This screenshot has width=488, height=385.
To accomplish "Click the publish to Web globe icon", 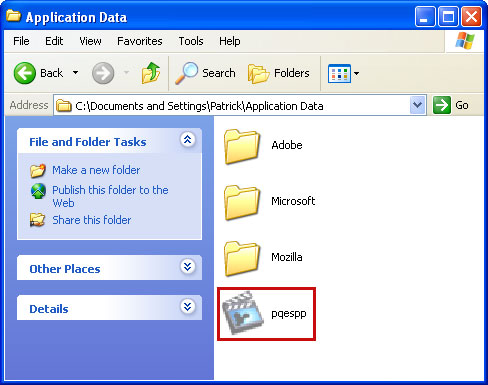I will [x=38, y=191].
